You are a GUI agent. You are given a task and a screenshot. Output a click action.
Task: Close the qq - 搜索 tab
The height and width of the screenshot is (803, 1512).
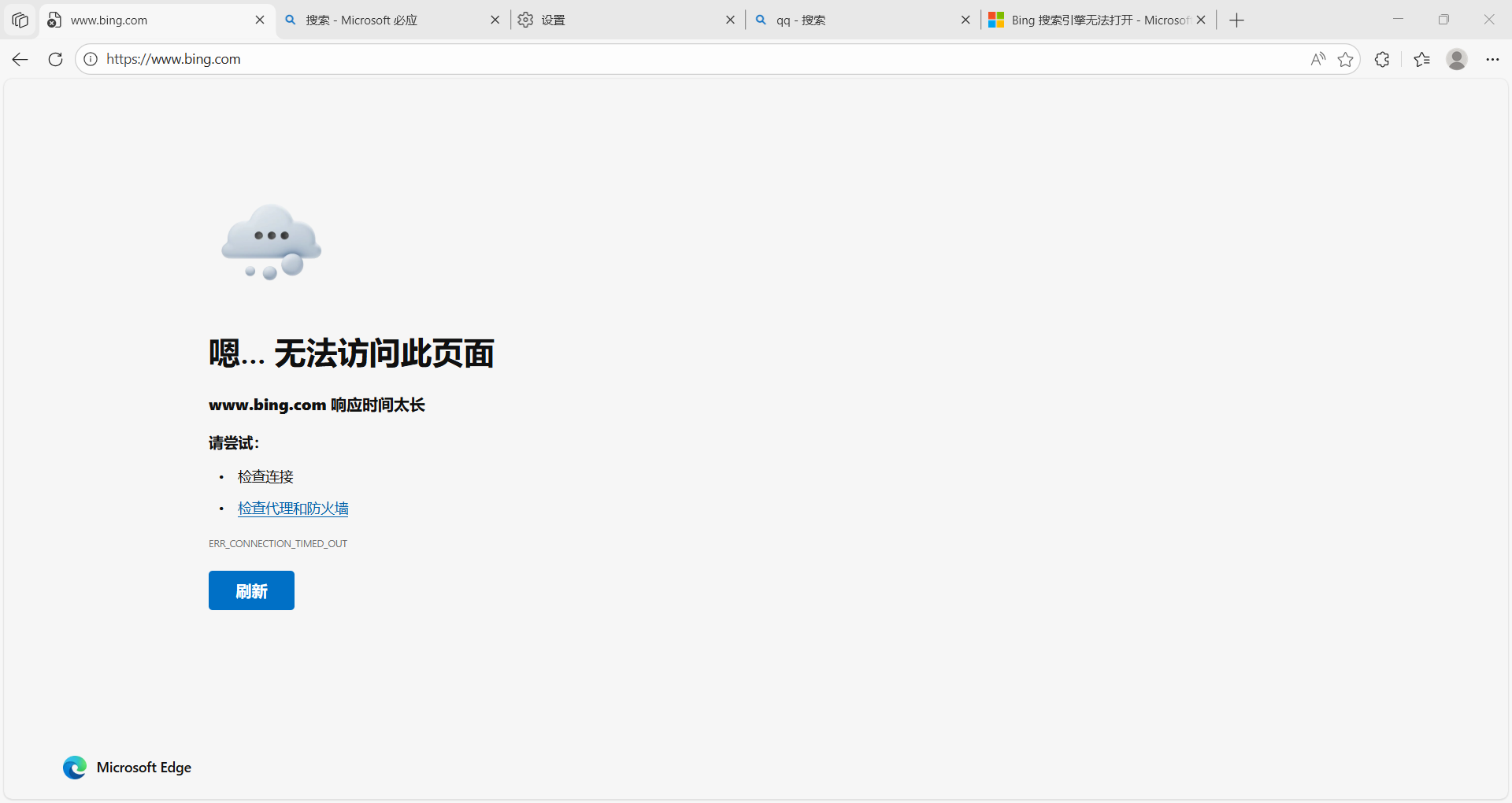(965, 20)
